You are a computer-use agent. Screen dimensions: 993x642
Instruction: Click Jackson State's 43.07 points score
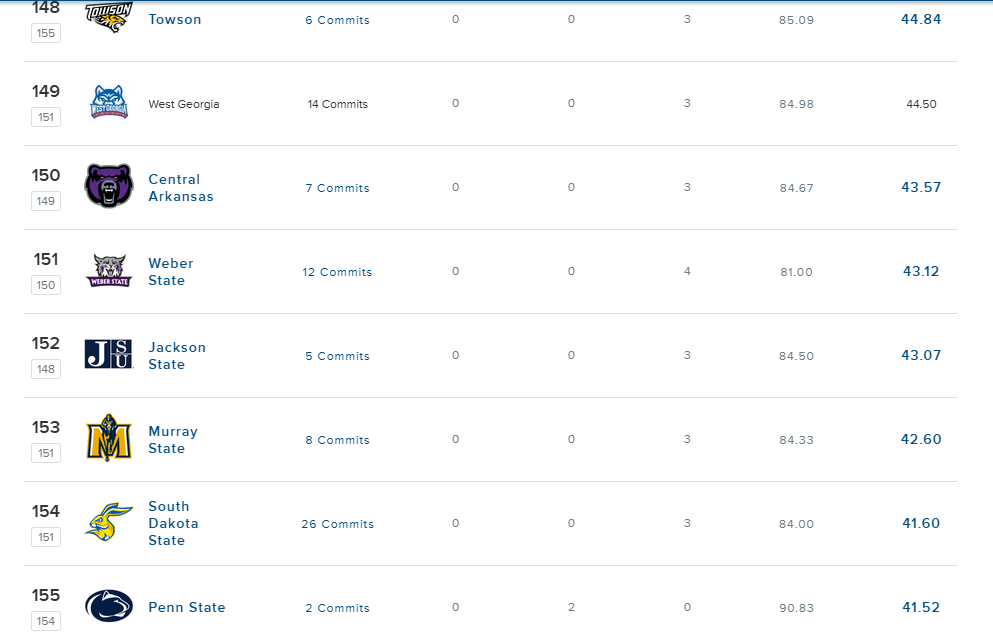(921, 355)
